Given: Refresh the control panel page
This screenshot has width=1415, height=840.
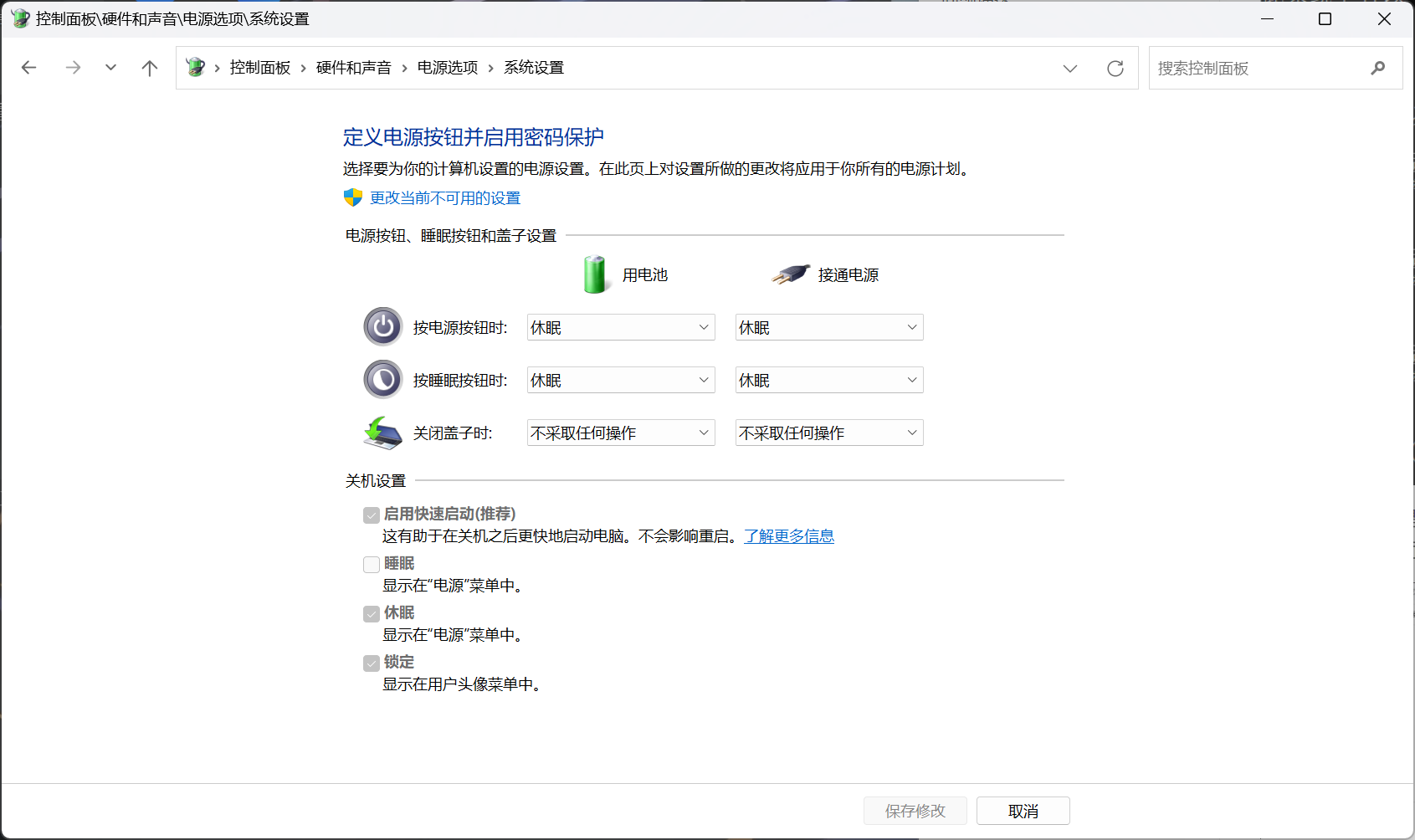Looking at the screenshot, I should click(x=1115, y=69).
